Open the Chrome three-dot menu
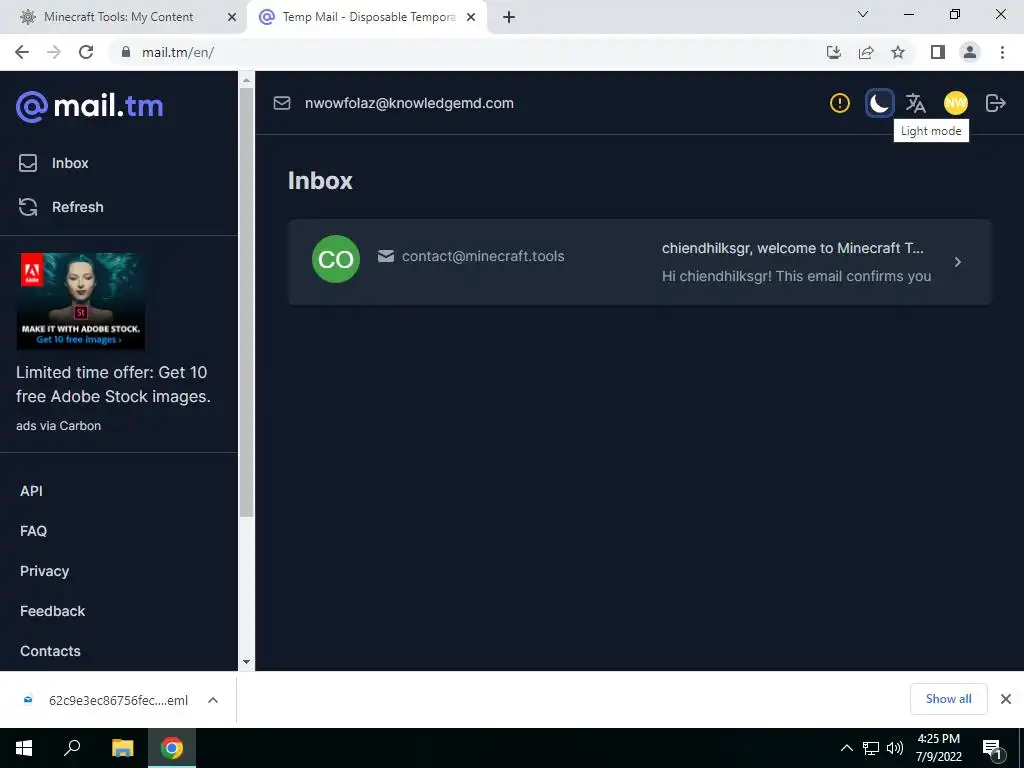The image size is (1024, 768). [1002, 52]
